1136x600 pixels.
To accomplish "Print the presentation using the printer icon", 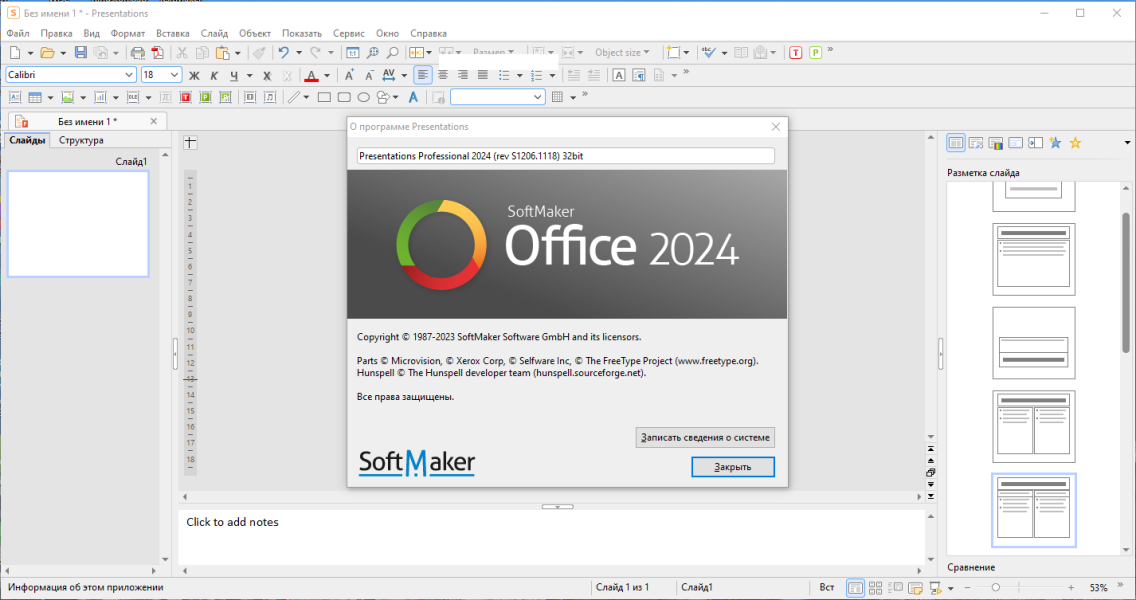I will (x=137, y=52).
